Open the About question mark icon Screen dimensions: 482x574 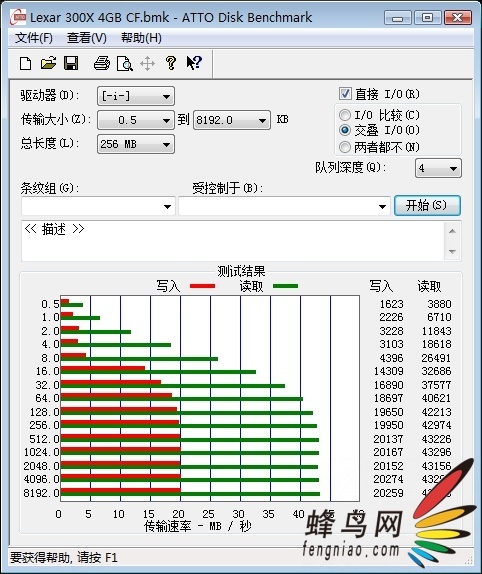[x=171, y=63]
